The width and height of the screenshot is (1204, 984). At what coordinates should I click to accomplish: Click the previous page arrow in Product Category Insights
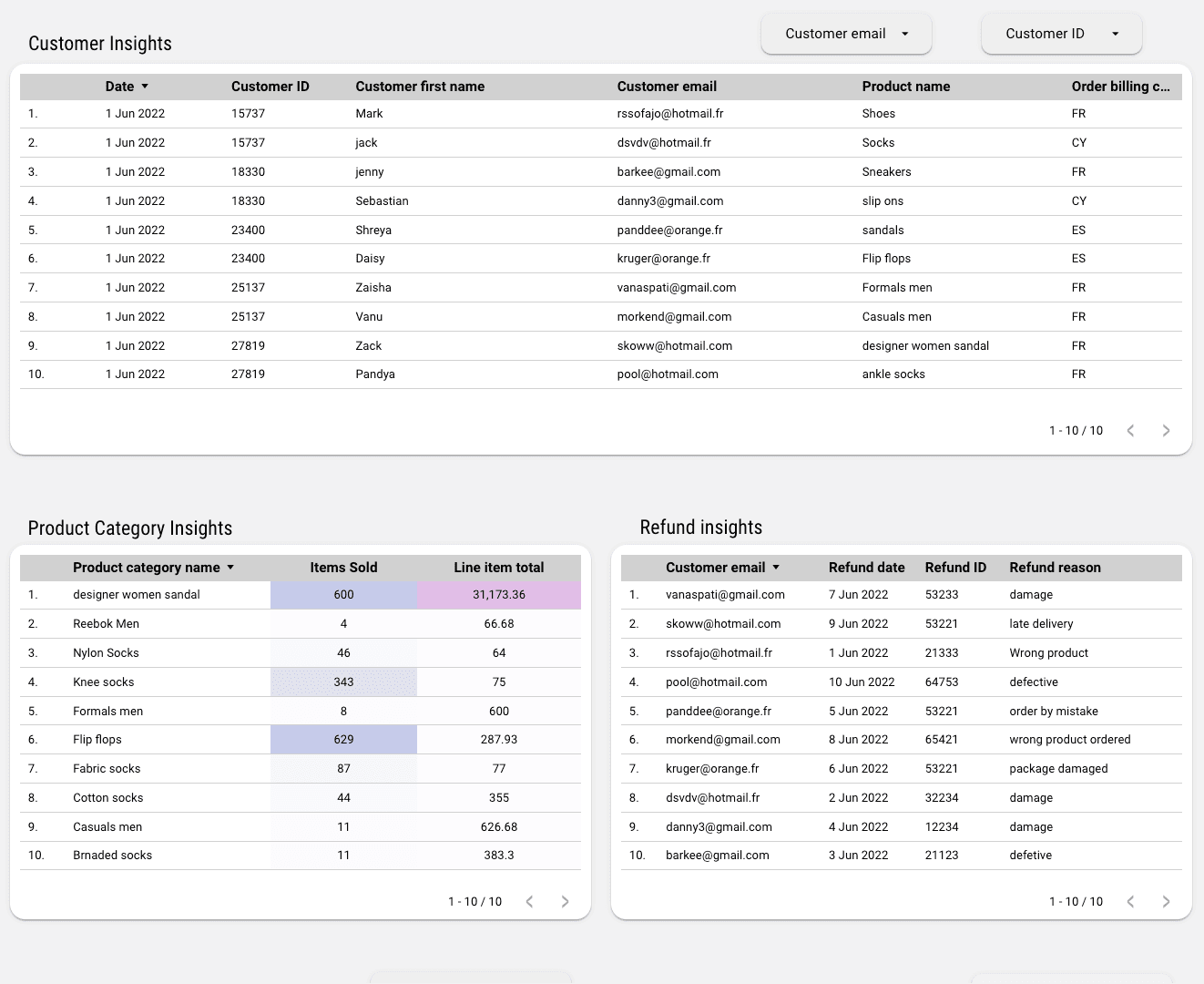point(529,901)
